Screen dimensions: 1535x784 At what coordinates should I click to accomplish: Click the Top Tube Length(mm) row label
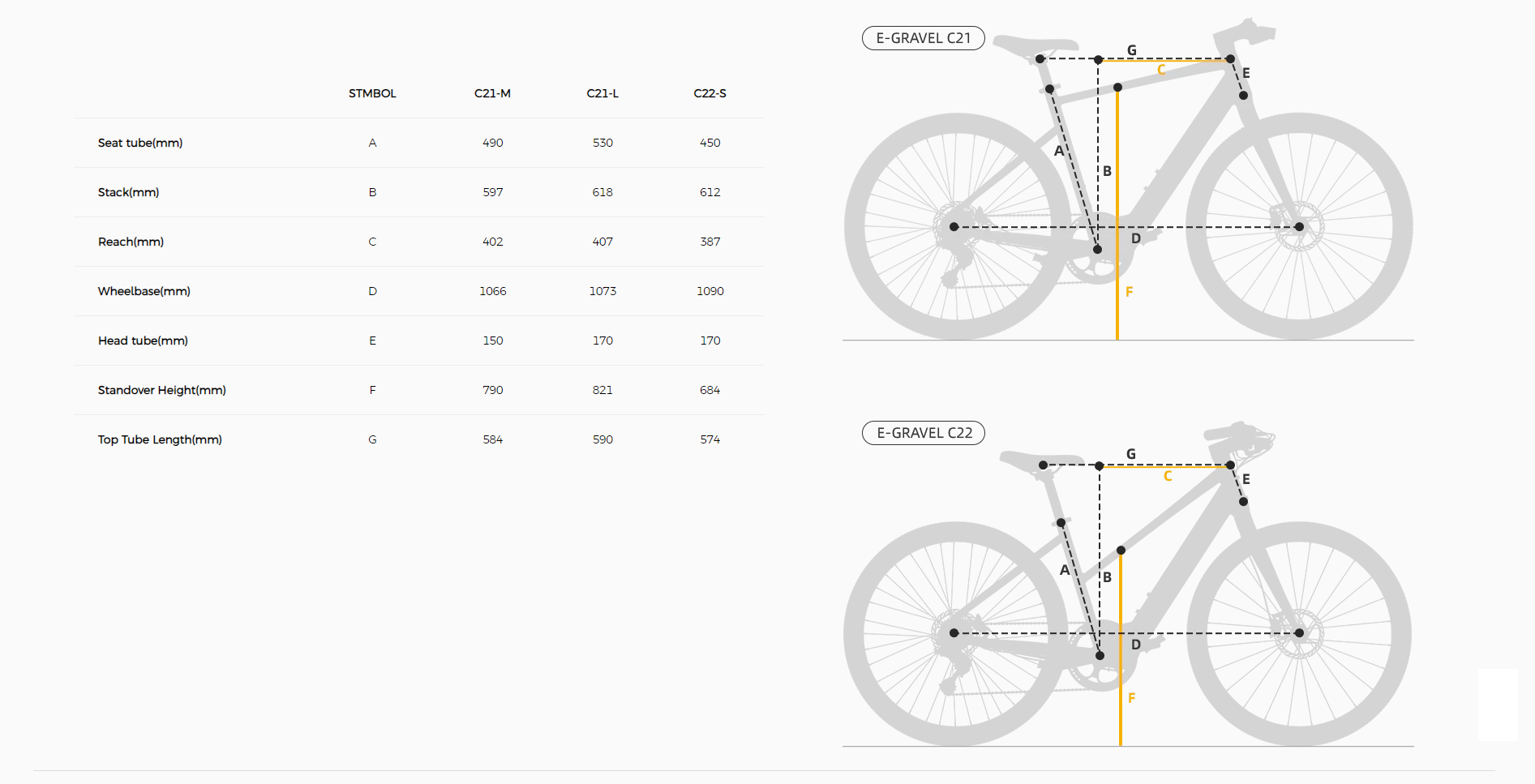coord(160,439)
